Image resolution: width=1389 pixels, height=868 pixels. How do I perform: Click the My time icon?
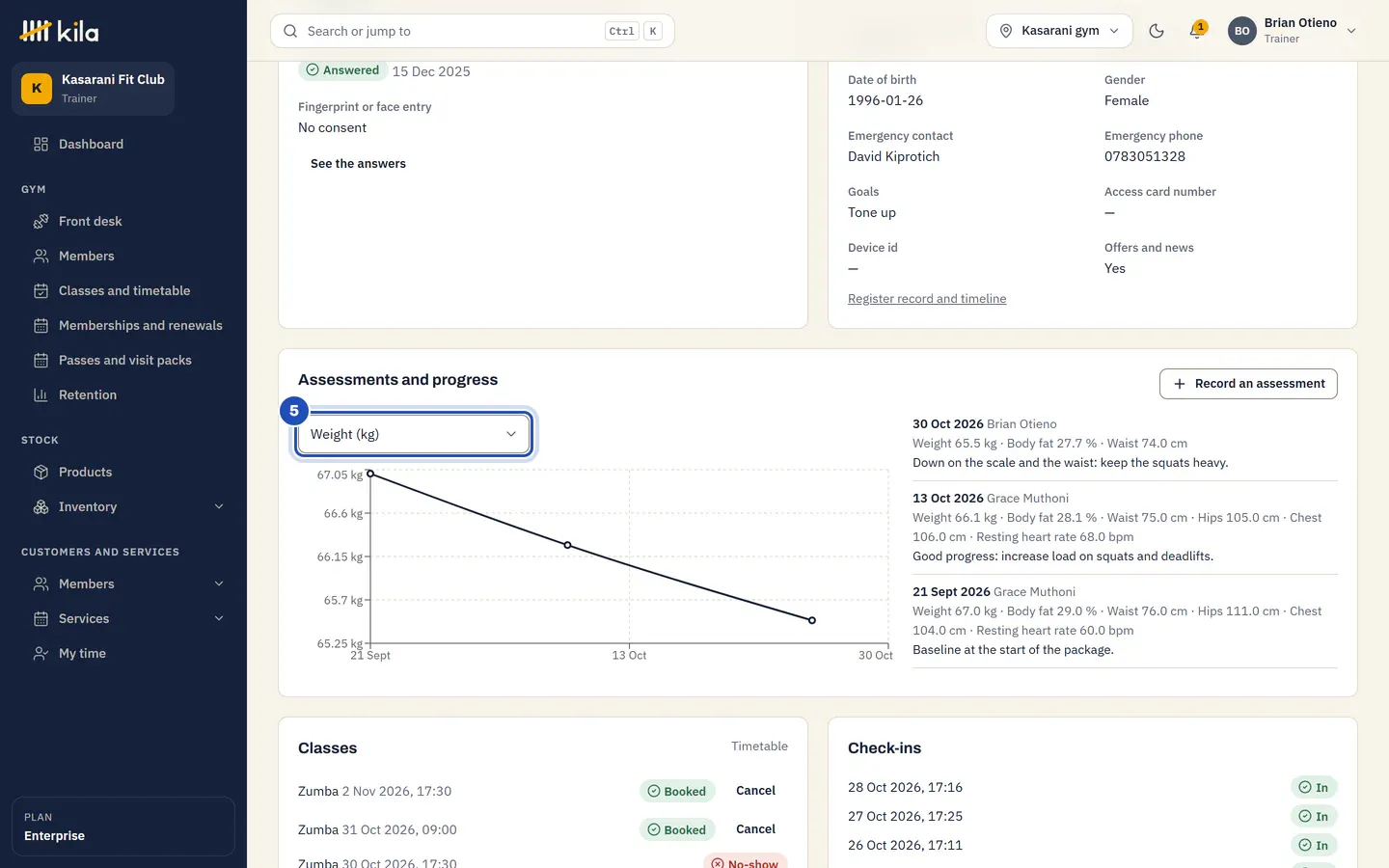[x=41, y=654]
